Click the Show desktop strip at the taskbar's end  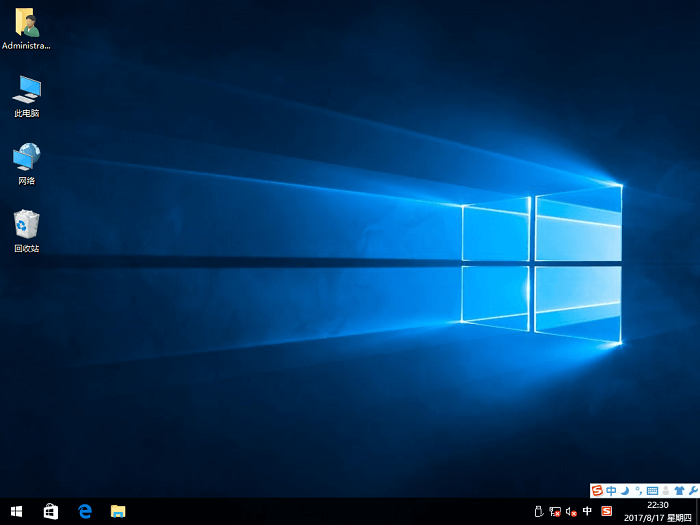[x=698, y=512]
